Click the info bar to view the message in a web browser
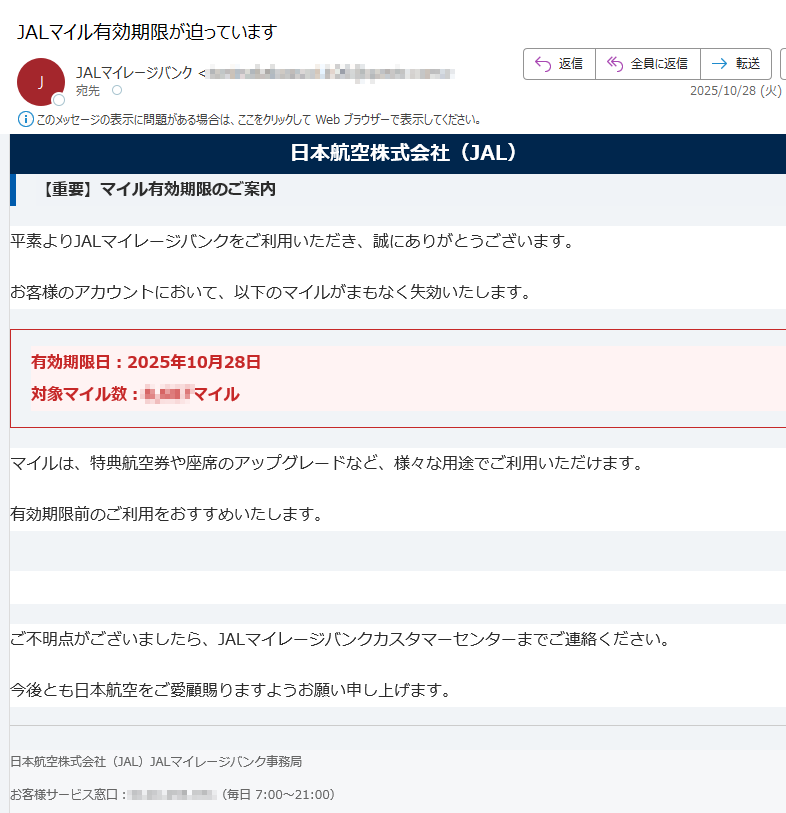The height and width of the screenshot is (813, 786). (x=258, y=120)
